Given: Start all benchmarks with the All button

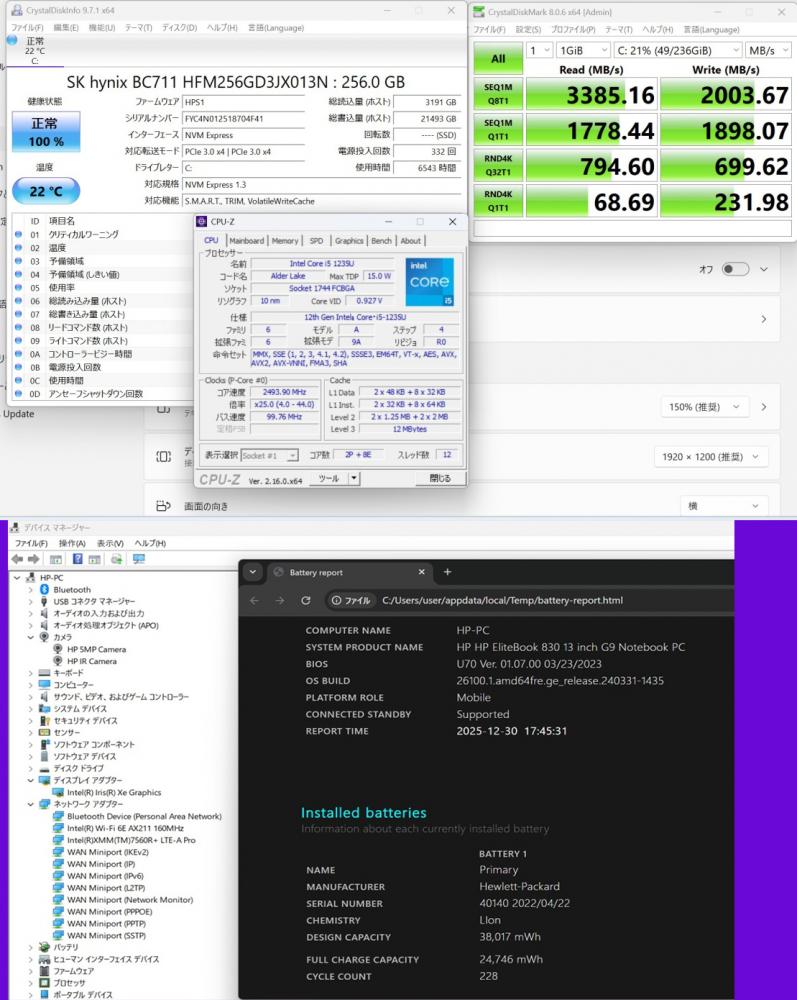Looking at the screenshot, I should coord(498,58).
